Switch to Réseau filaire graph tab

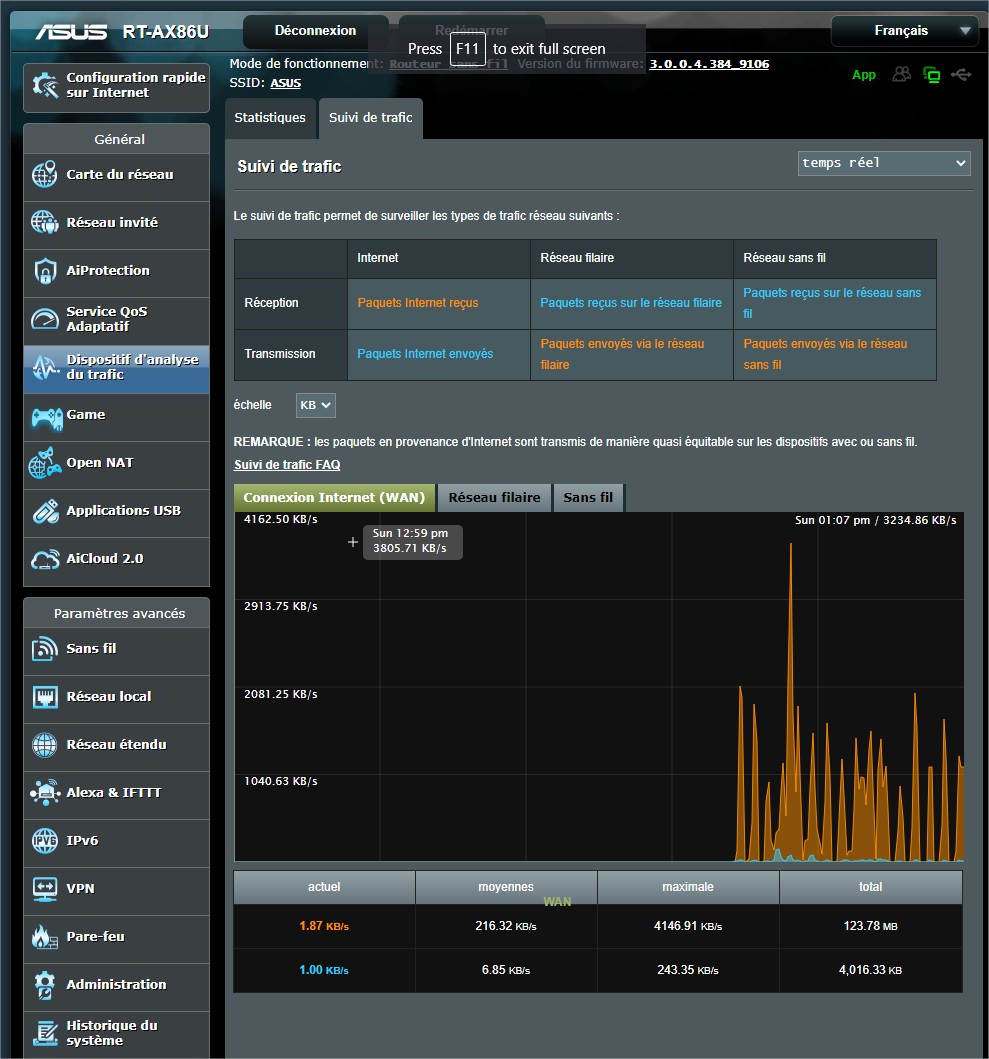tap(494, 498)
